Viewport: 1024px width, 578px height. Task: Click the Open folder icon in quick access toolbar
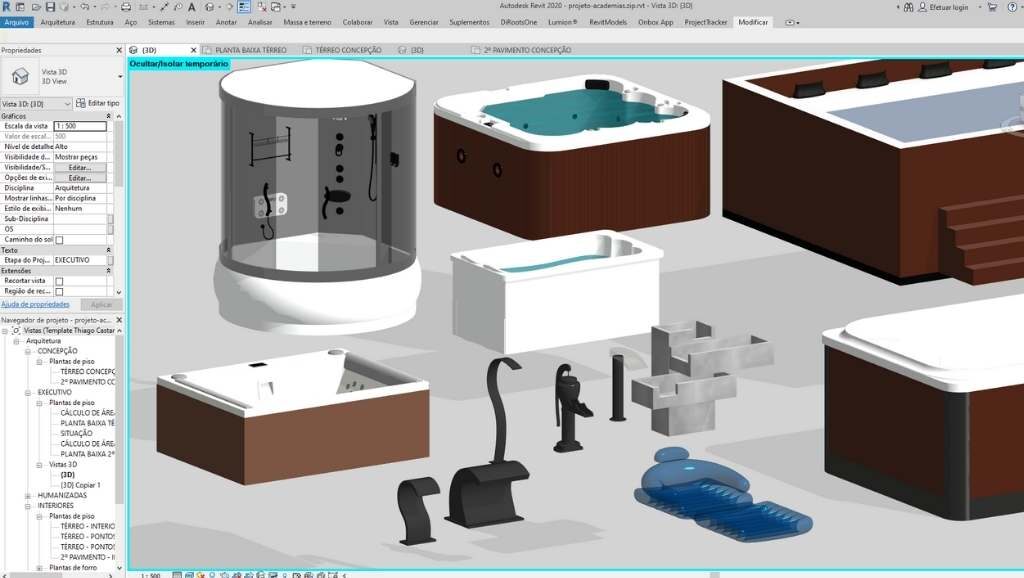(35, 7)
